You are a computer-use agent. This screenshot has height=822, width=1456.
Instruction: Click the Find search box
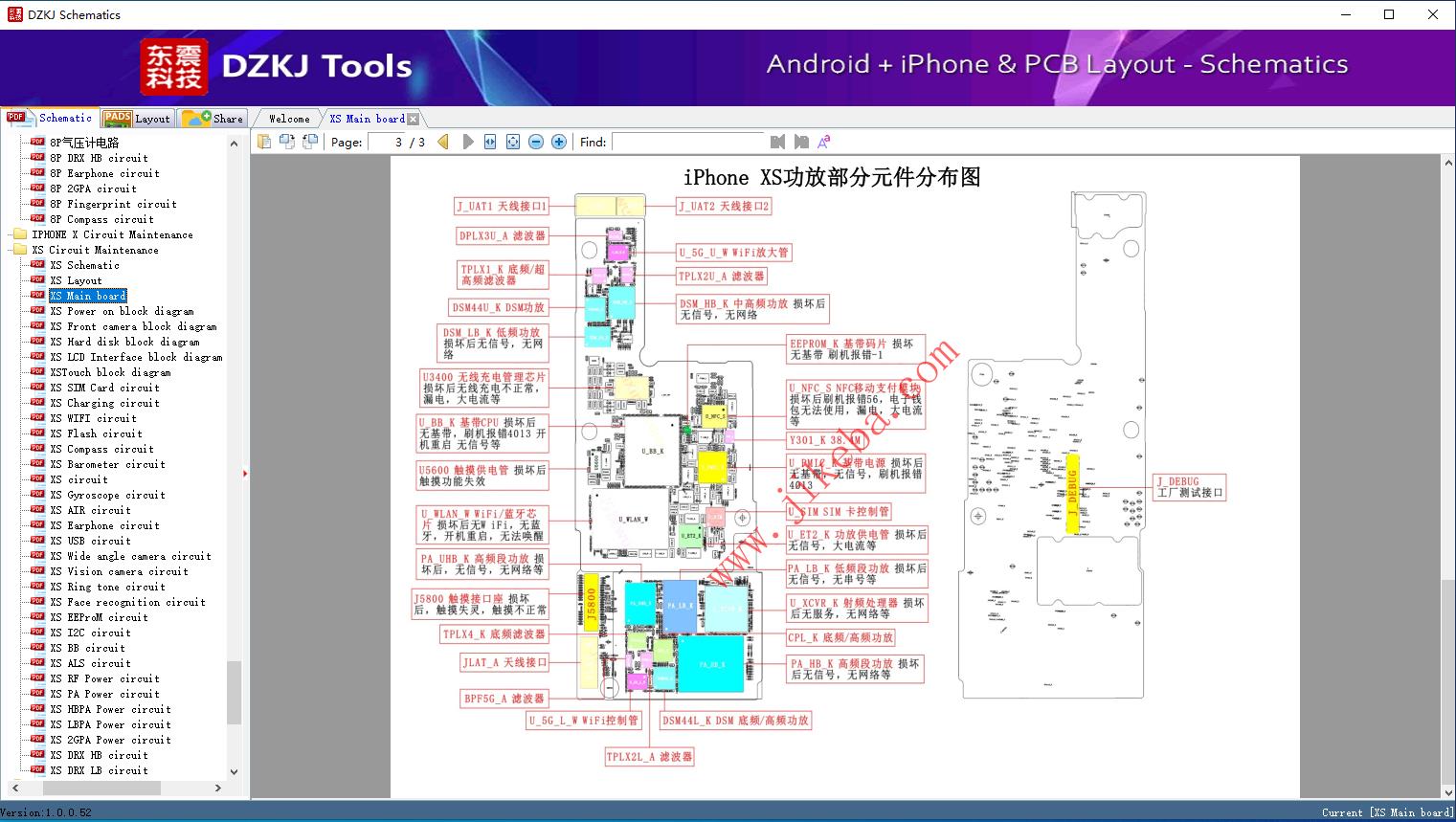[687, 142]
